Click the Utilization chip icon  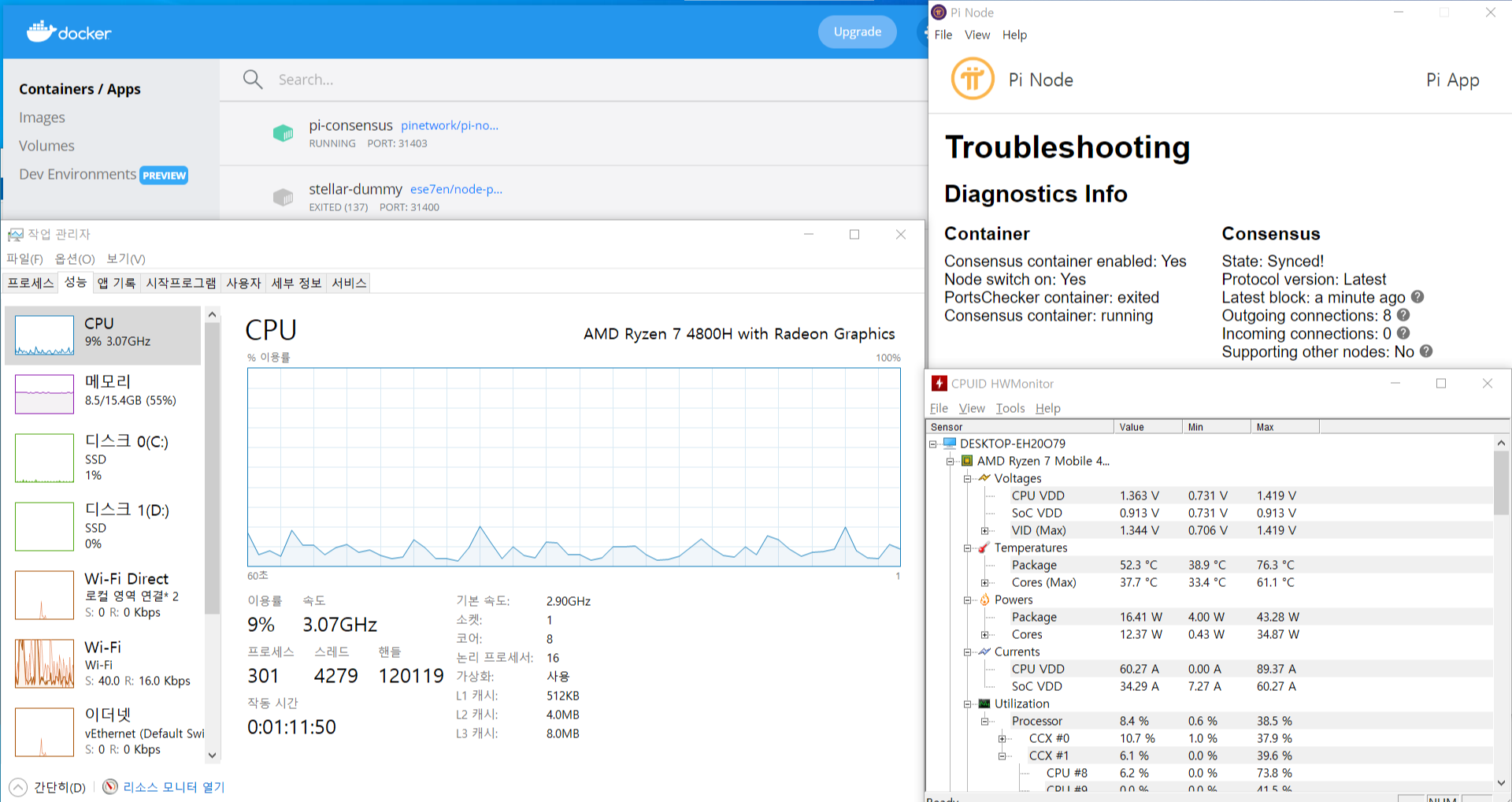tap(984, 704)
